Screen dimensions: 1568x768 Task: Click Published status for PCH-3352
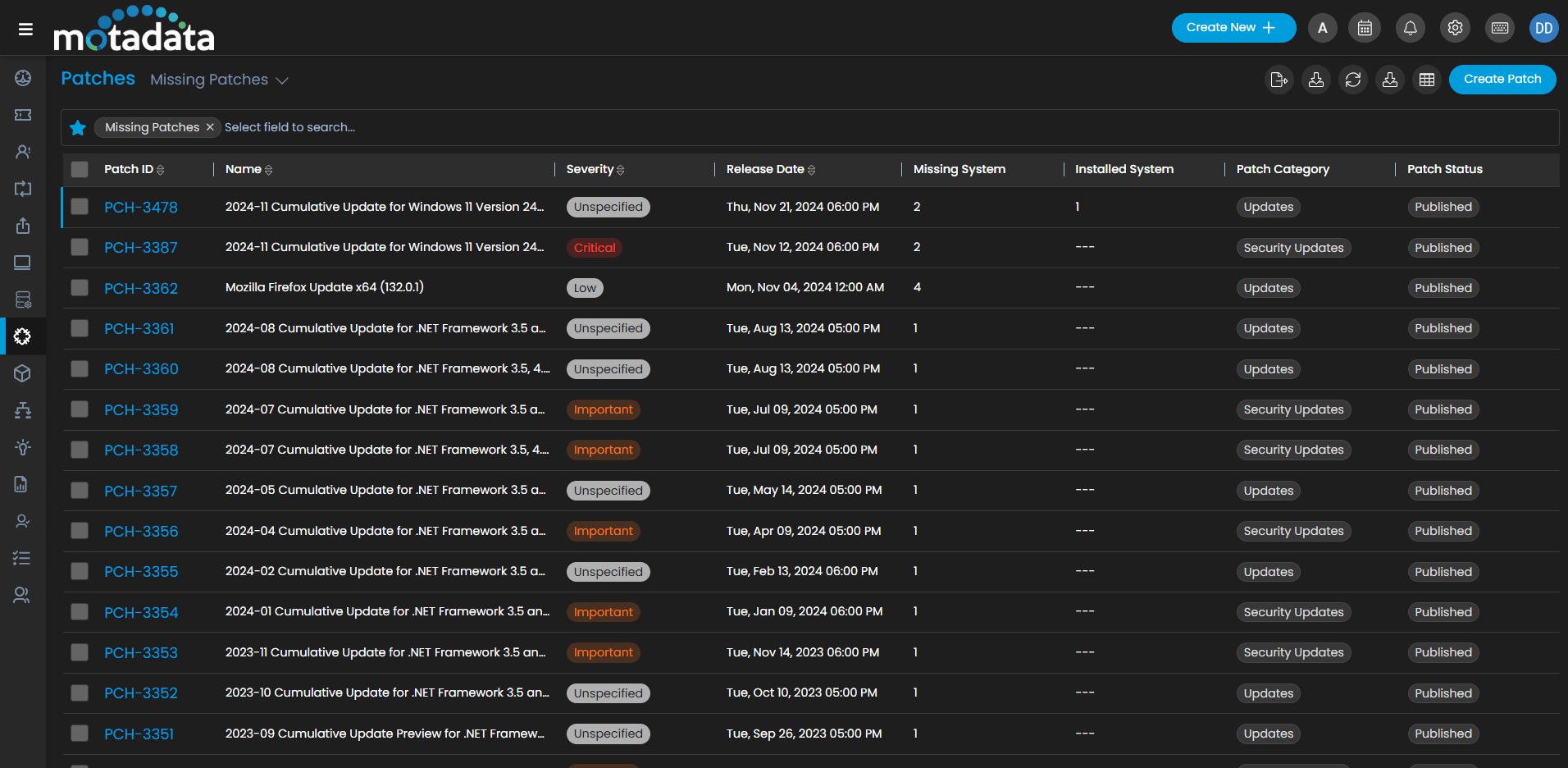tap(1443, 693)
